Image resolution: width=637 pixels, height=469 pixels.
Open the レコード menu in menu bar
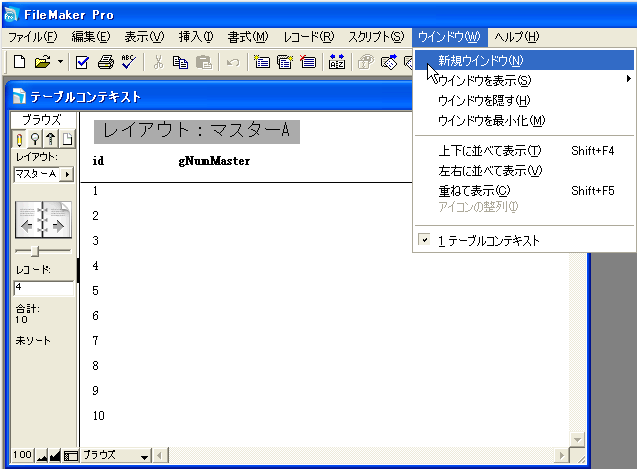[x=308, y=37]
